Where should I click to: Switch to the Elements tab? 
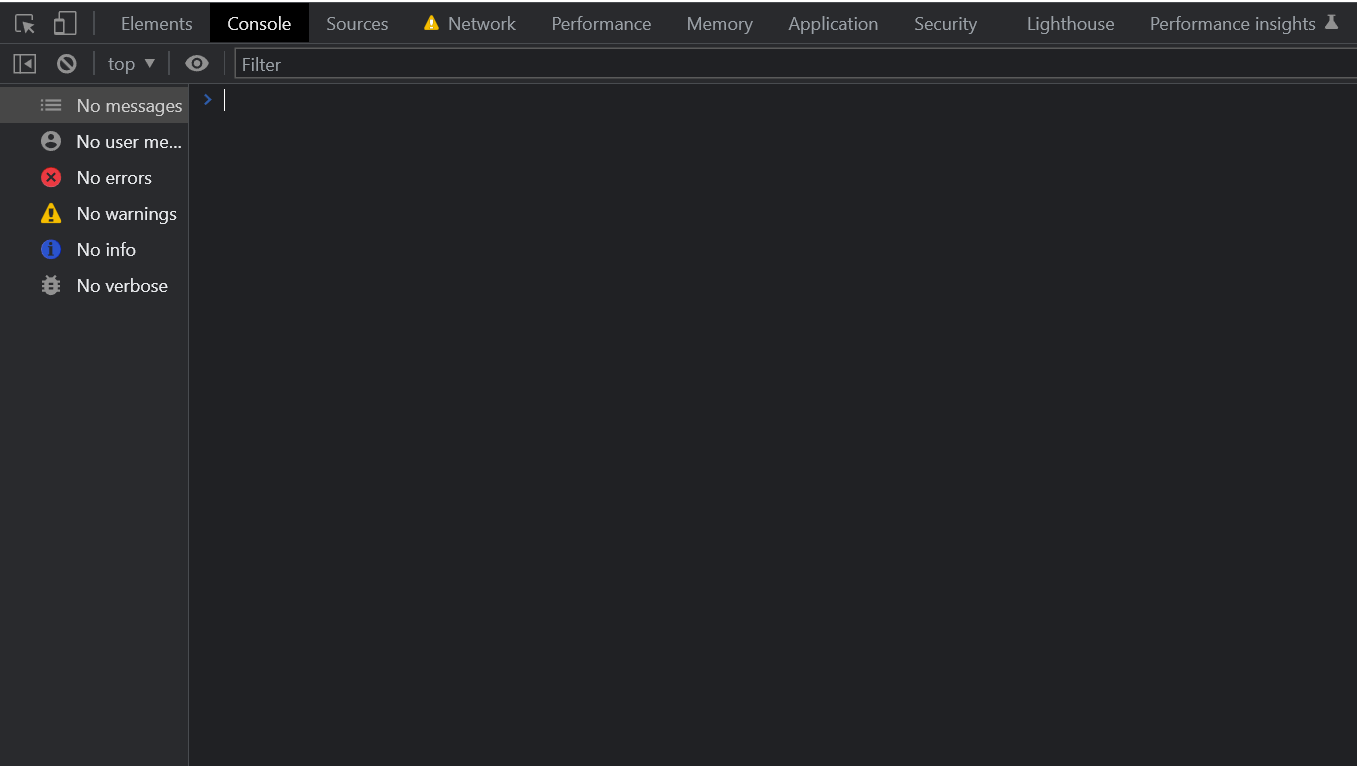(x=156, y=24)
